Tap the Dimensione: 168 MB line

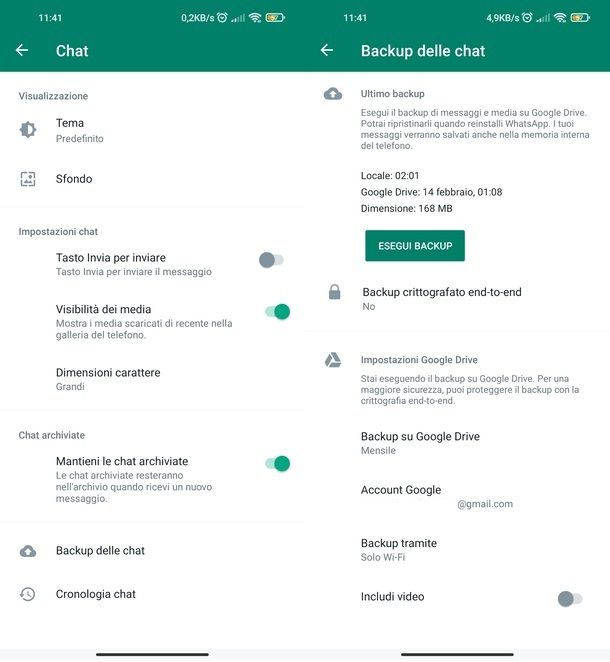click(x=406, y=209)
